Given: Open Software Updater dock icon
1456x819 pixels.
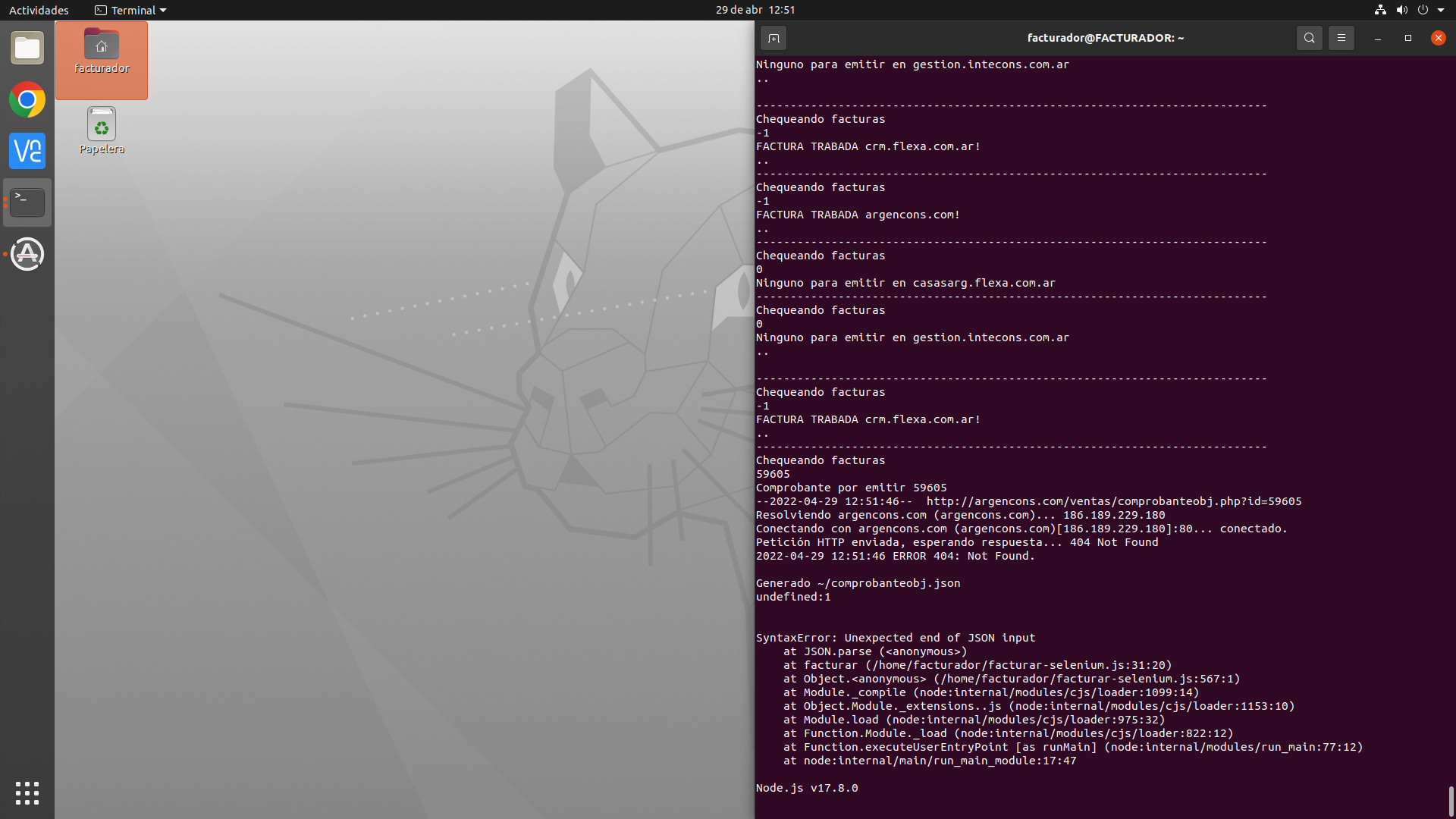Looking at the screenshot, I should click(x=27, y=254).
